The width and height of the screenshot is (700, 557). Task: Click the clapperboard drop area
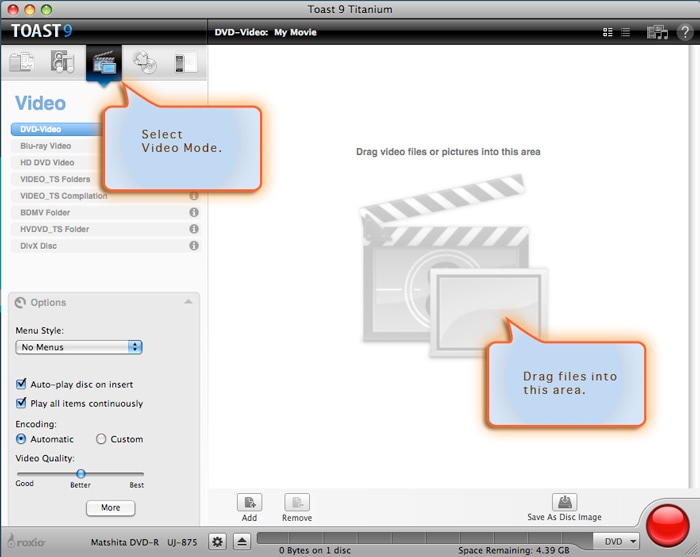(454, 266)
